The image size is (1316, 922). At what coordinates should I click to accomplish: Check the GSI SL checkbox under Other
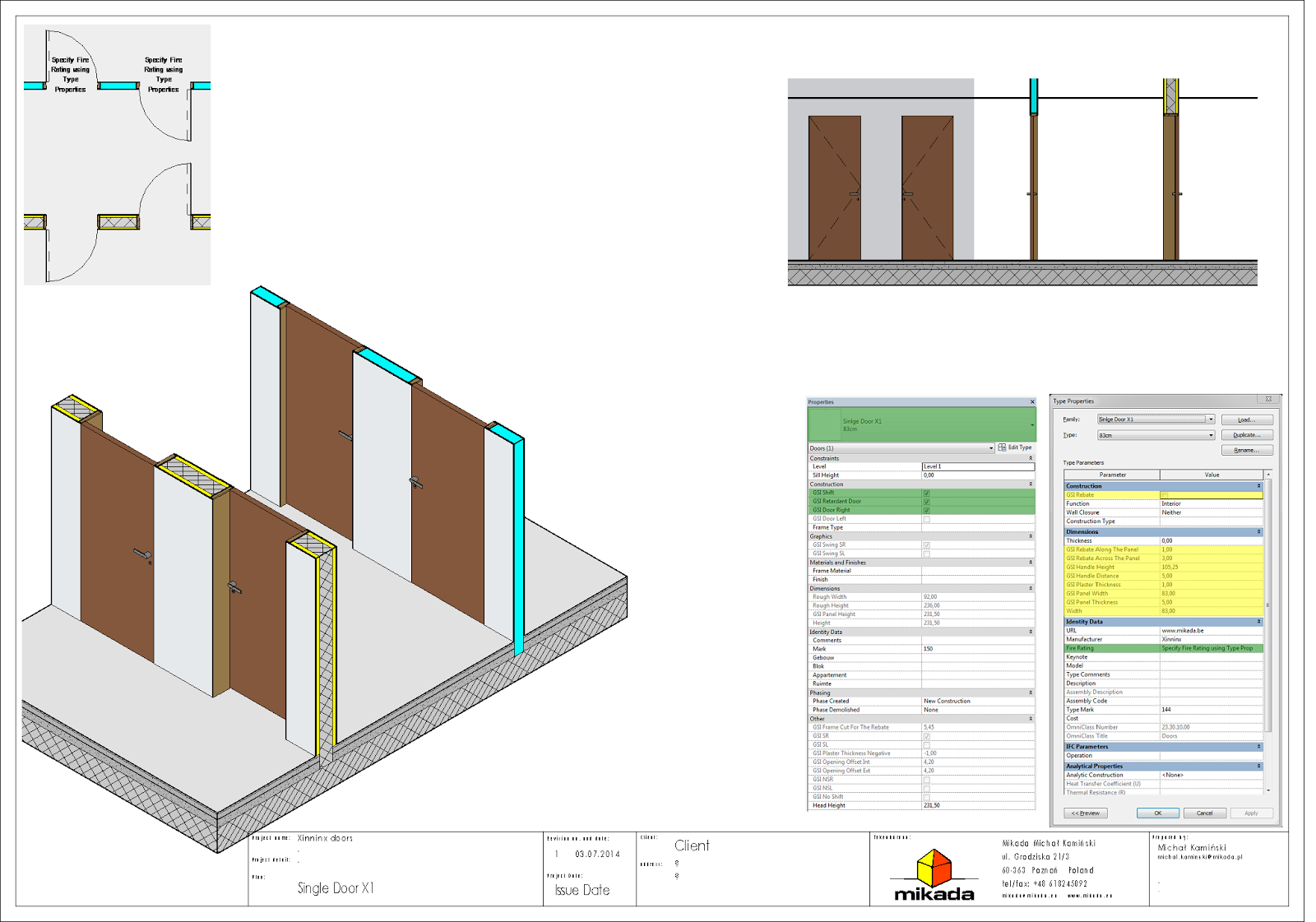click(x=928, y=744)
